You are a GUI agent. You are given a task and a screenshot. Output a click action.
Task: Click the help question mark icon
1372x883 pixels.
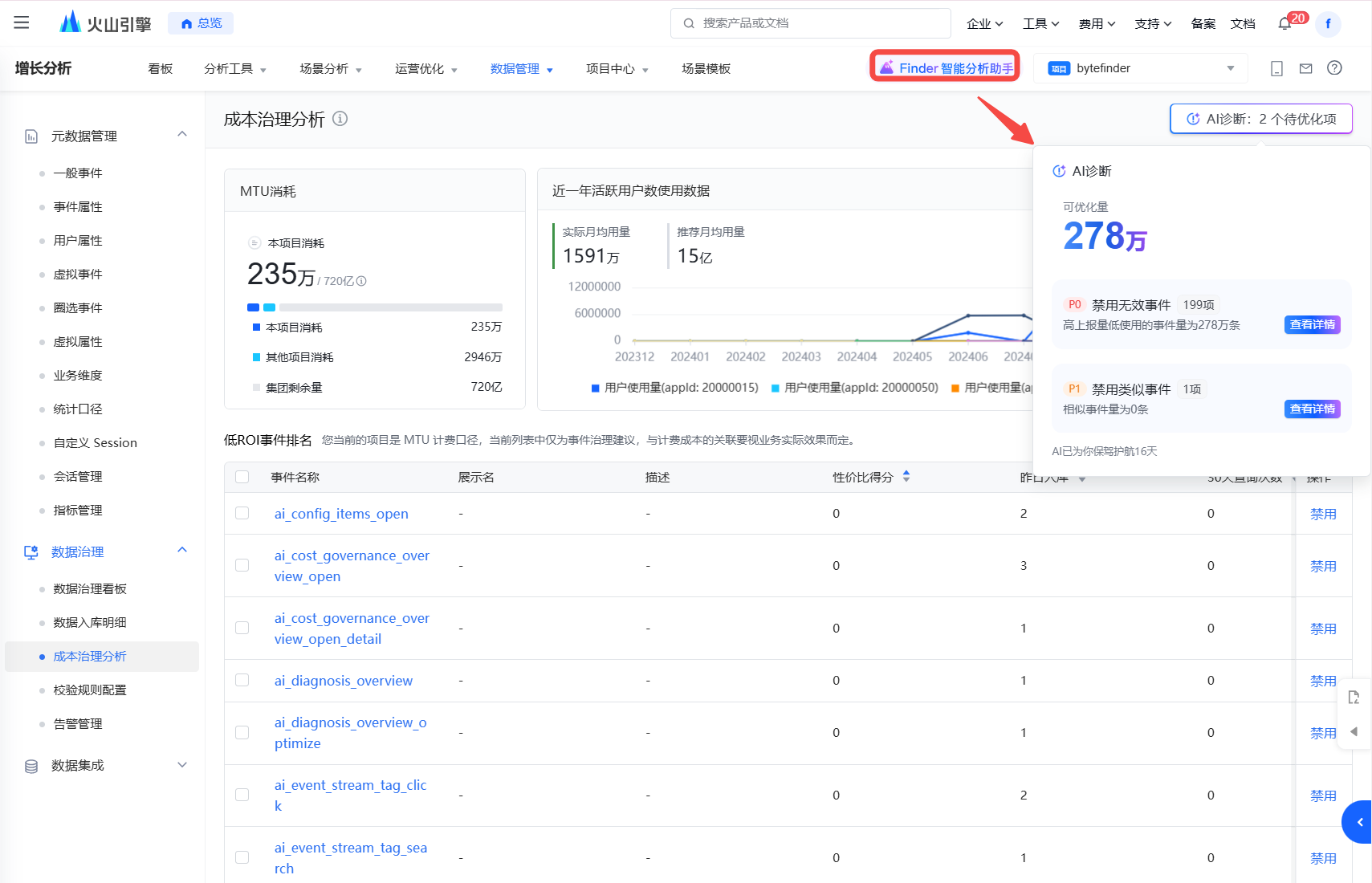tap(1334, 68)
